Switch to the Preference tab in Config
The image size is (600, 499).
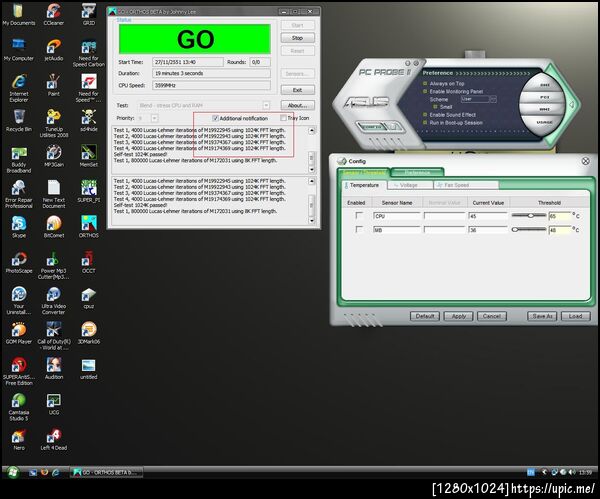pyautogui.click(x=417, y=173)
